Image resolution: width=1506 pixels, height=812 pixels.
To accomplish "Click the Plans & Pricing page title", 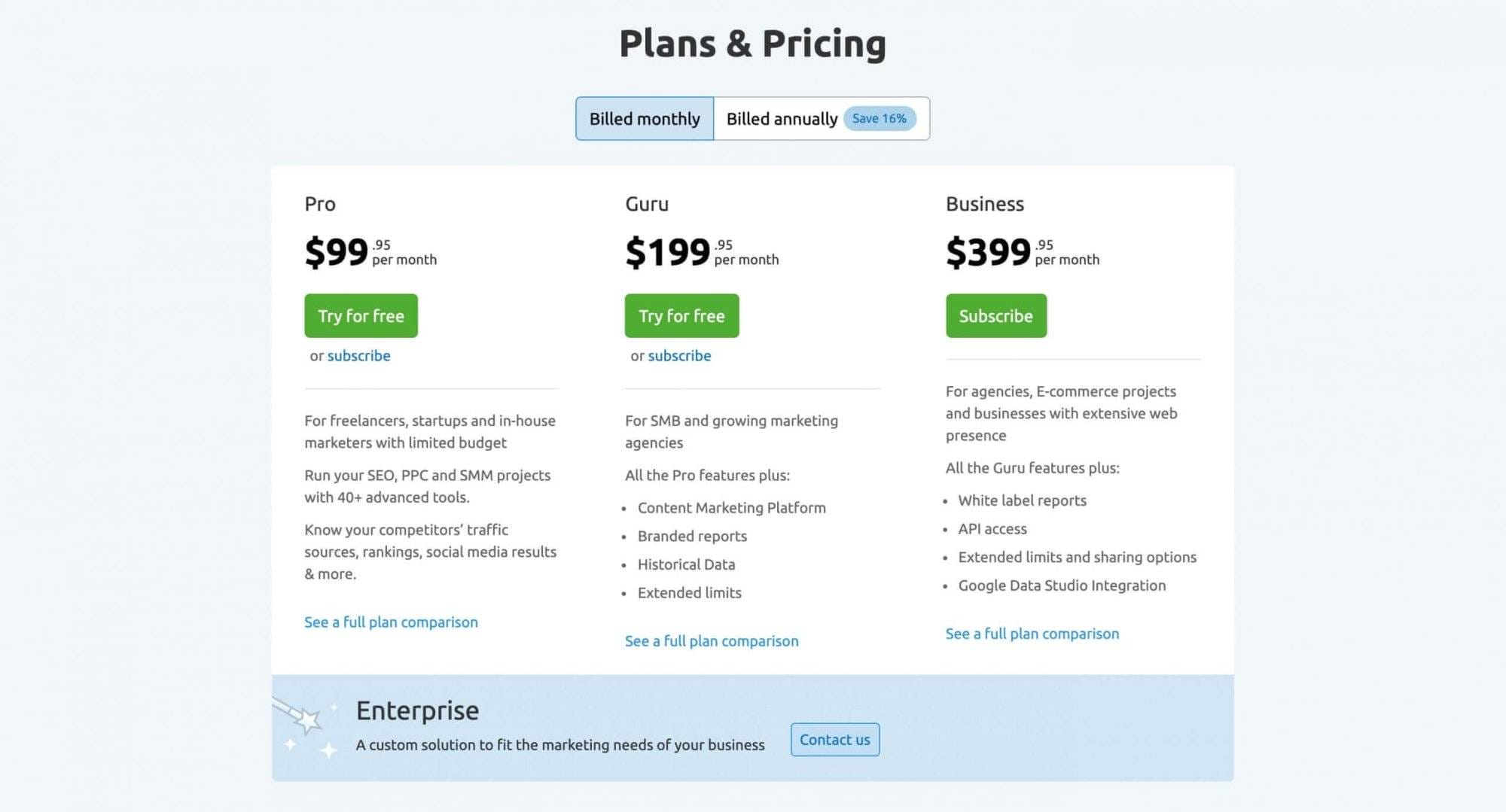I will pos(752,43).
